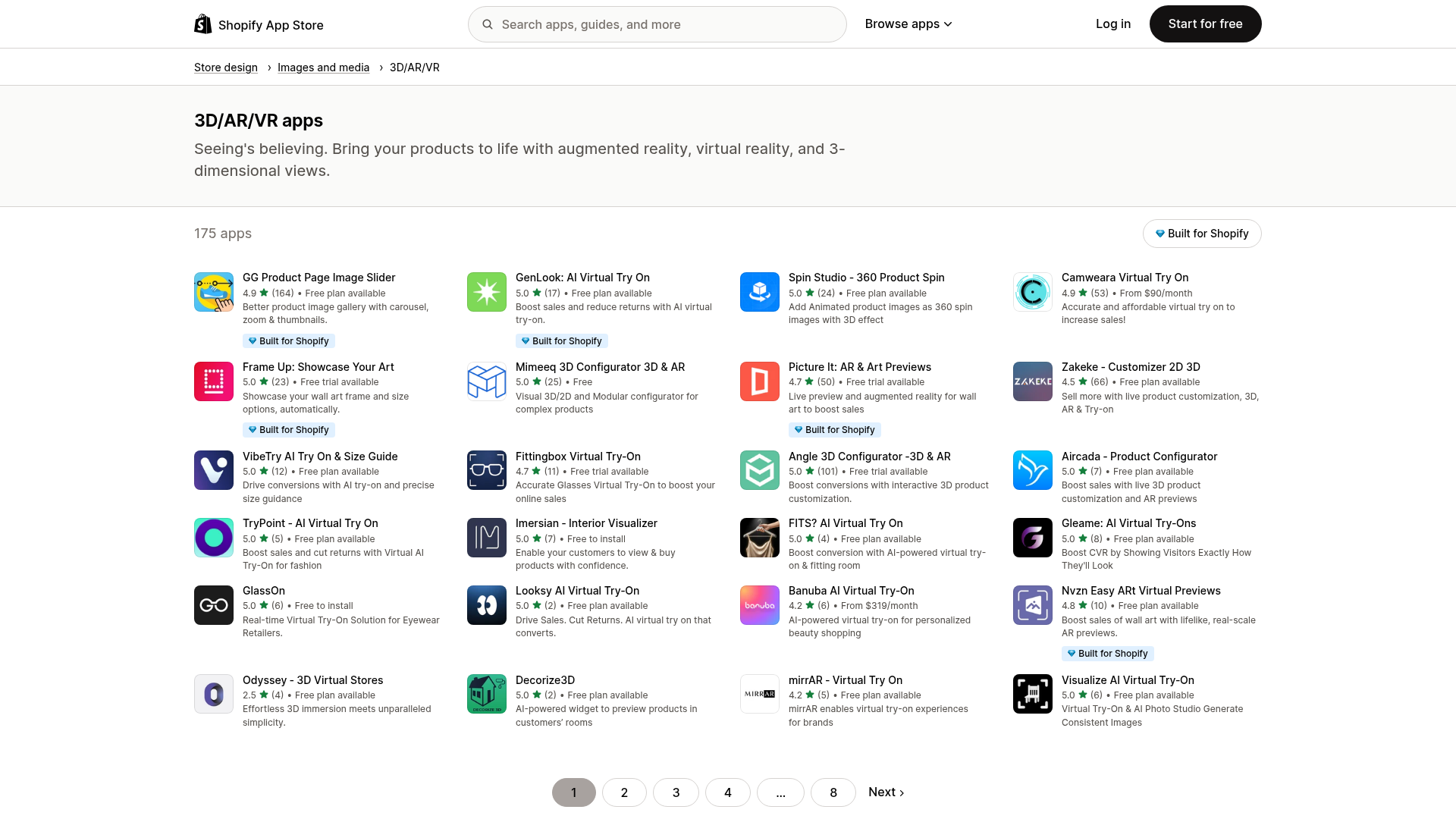Image resolution: width=1456 pixels, height=819 pixels.
Task: Click Built for Shopify badge under Frame Up
Action: [x=289, y=430]
